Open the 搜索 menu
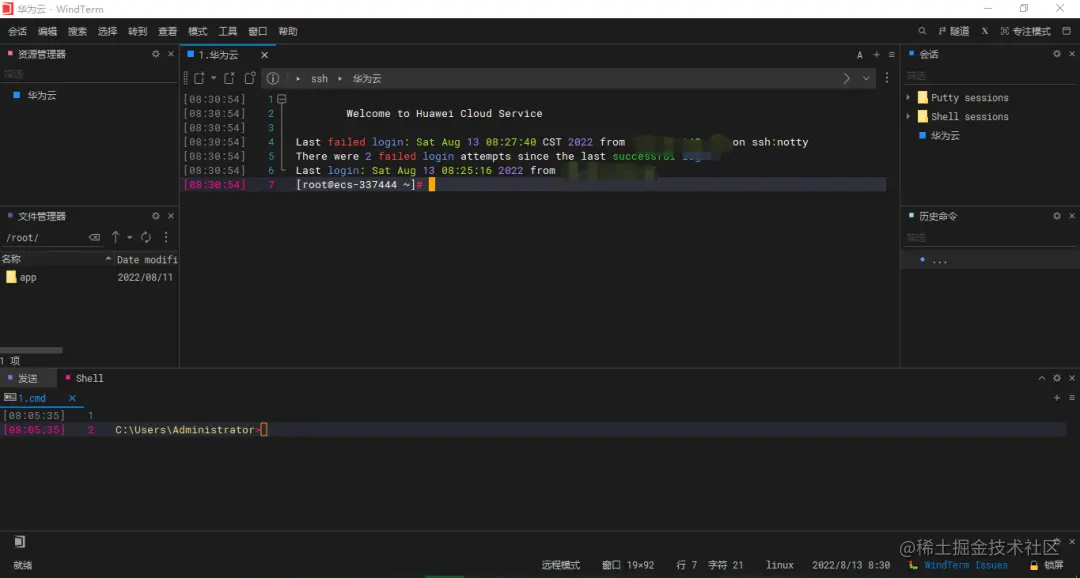This screenshot has width=1080, height=578. tap(77, 32)
